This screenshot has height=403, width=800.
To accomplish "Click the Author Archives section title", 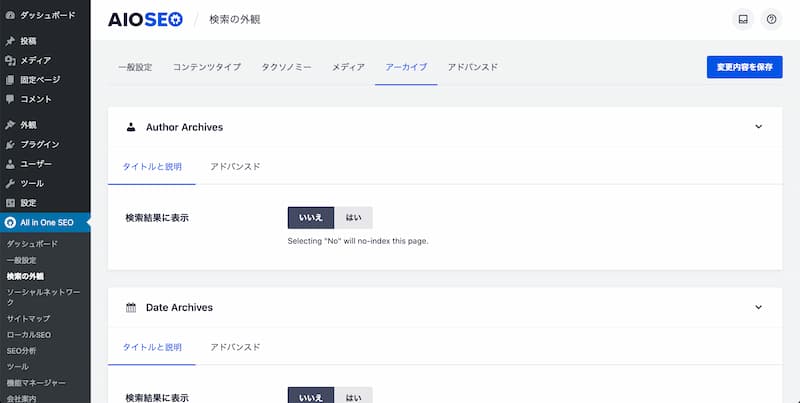I will point(184,127).
